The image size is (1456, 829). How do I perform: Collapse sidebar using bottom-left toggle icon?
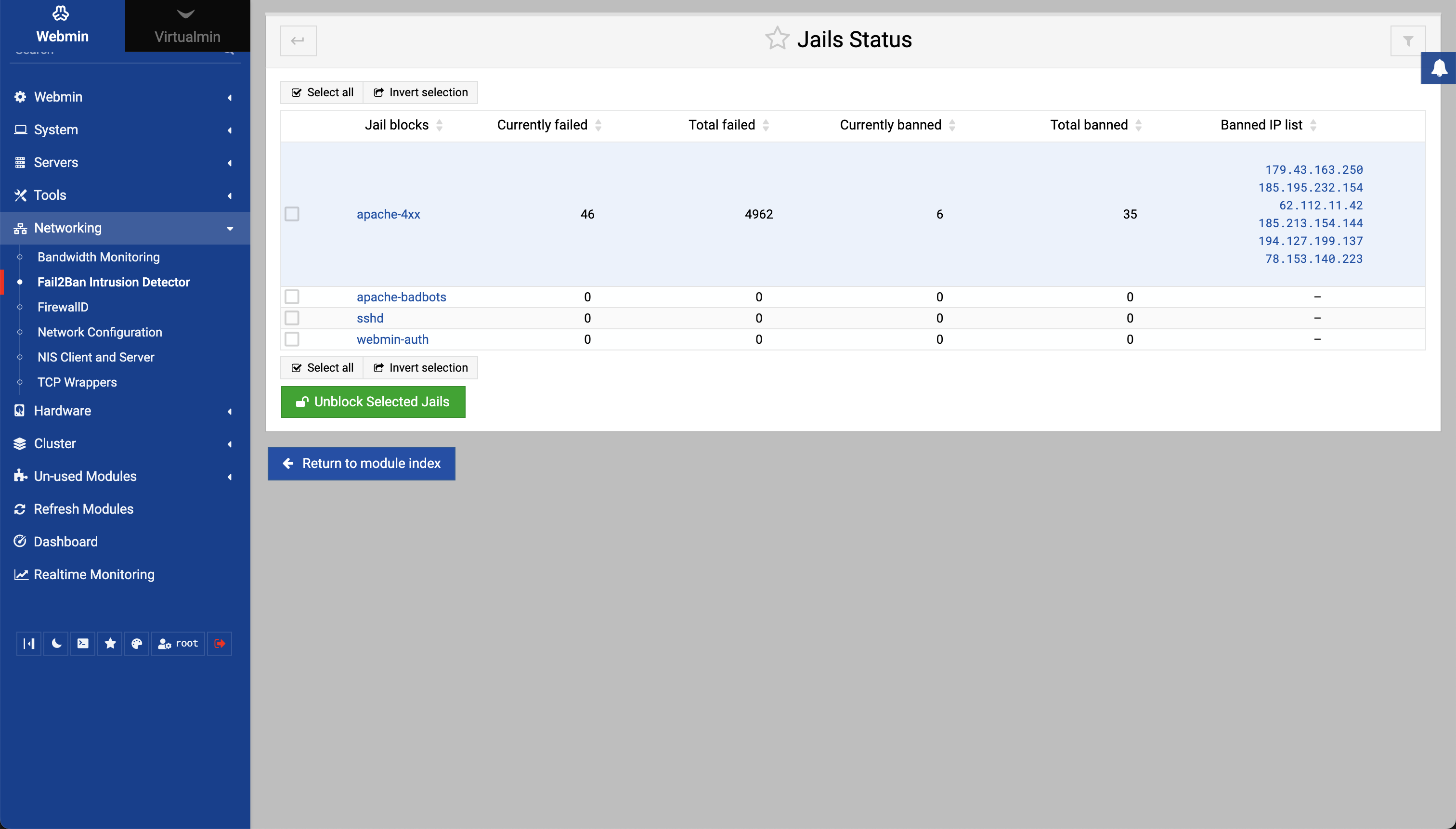click(29, 643)
